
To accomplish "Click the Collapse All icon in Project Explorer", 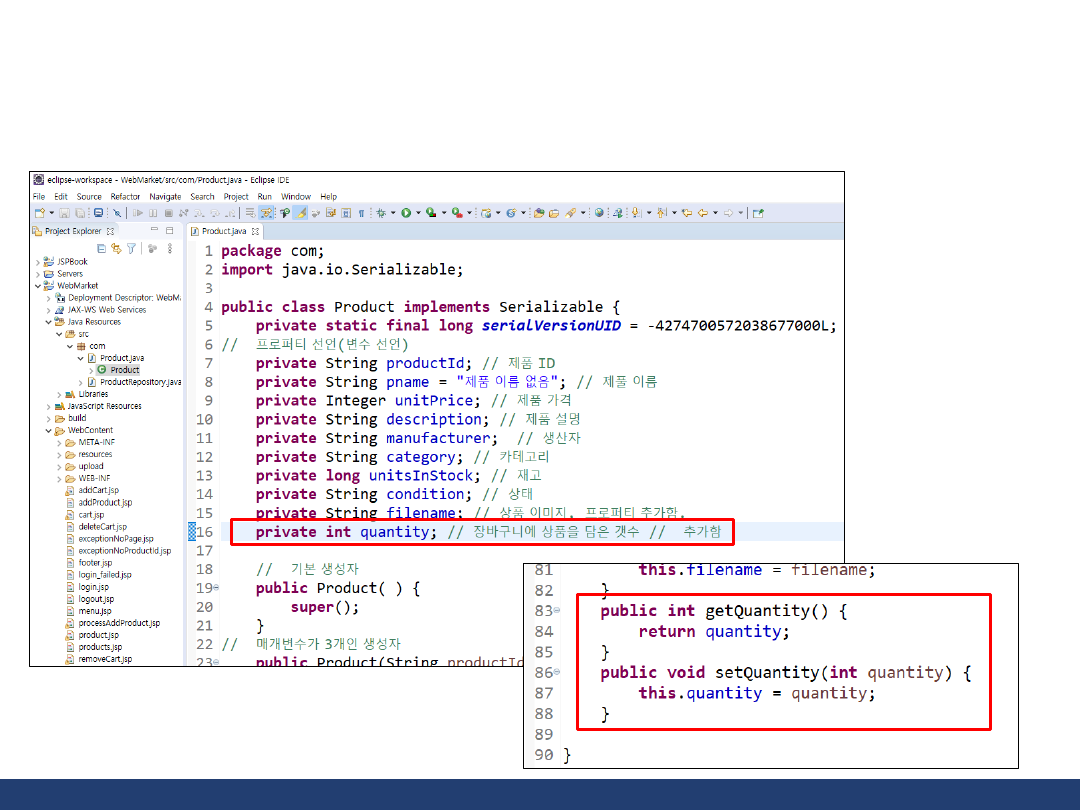I will 102,248.
